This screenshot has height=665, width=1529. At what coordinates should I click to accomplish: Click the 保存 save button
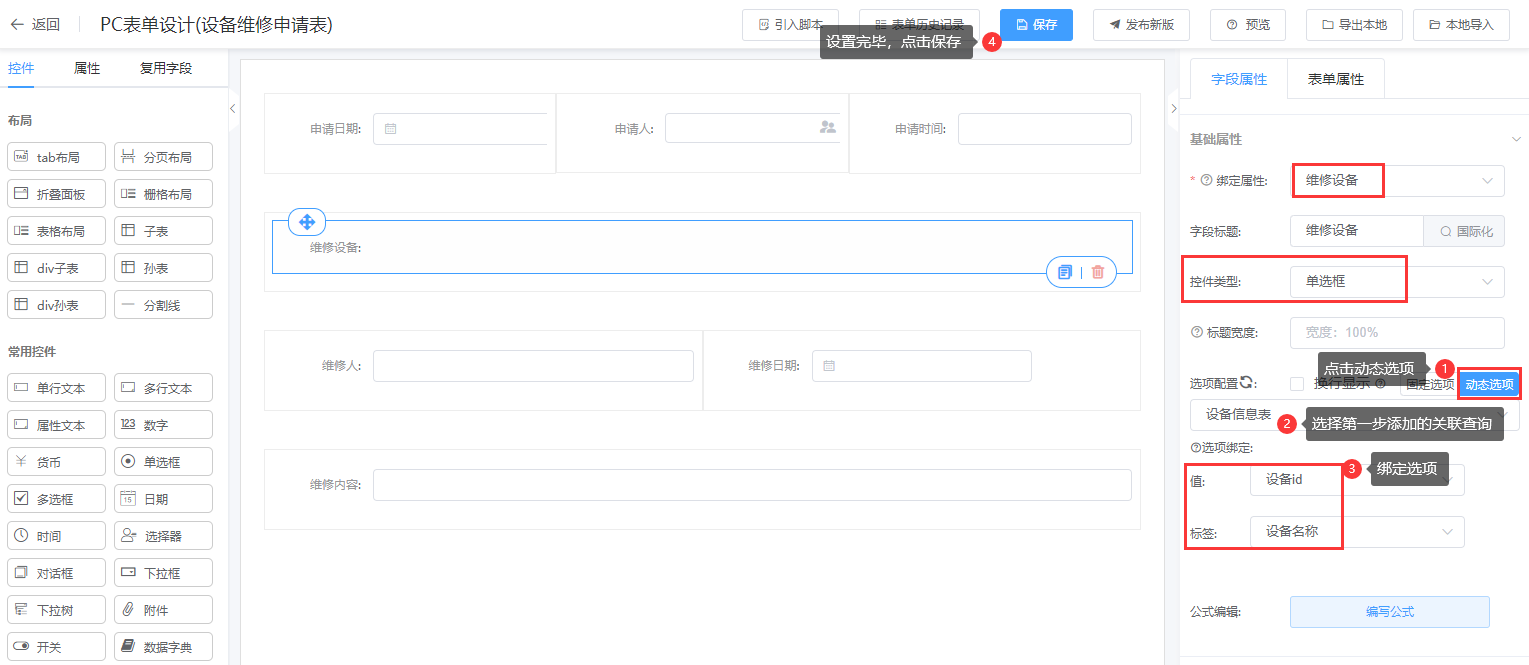click(1036, 25)
